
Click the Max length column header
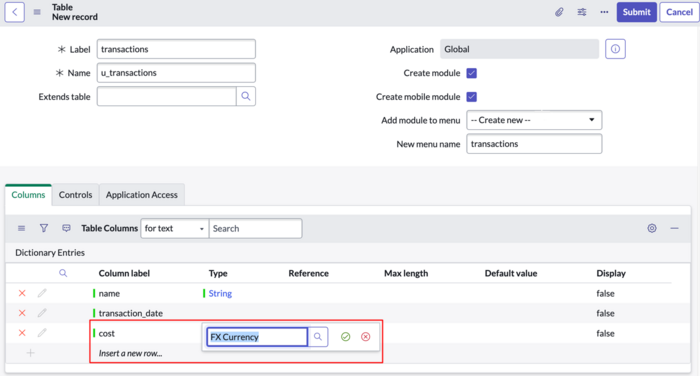[406, 273]
